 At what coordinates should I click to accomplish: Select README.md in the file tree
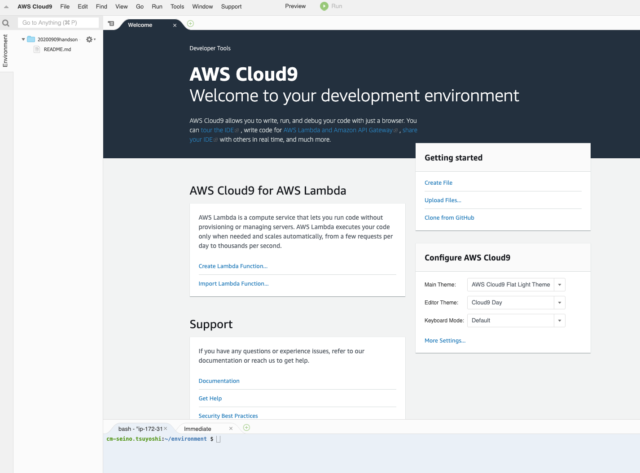coord(57,49)
